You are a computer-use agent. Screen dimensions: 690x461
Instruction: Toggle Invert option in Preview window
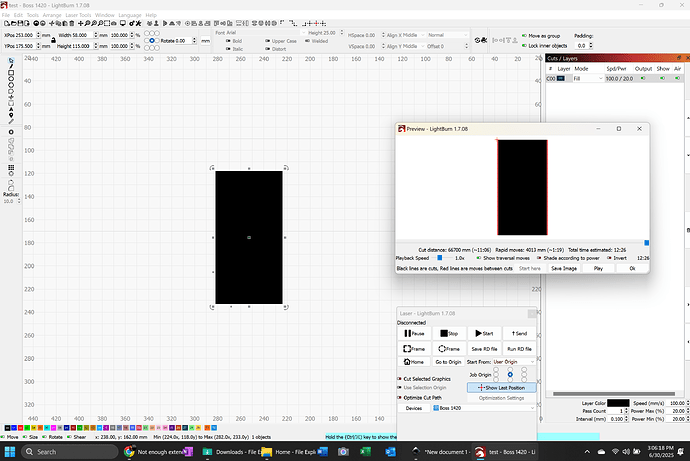click(x=609, y=258)
